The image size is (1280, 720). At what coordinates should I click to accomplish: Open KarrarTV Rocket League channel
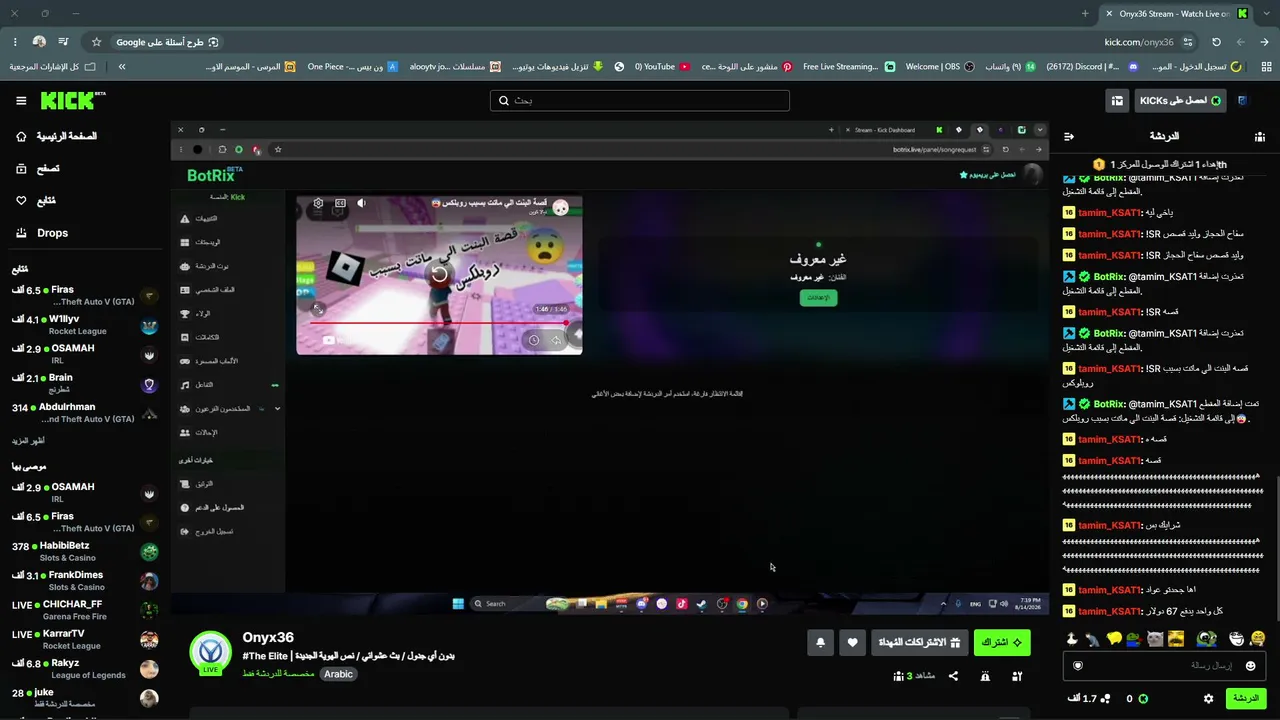pyautogui.click(x=85, y=639)
